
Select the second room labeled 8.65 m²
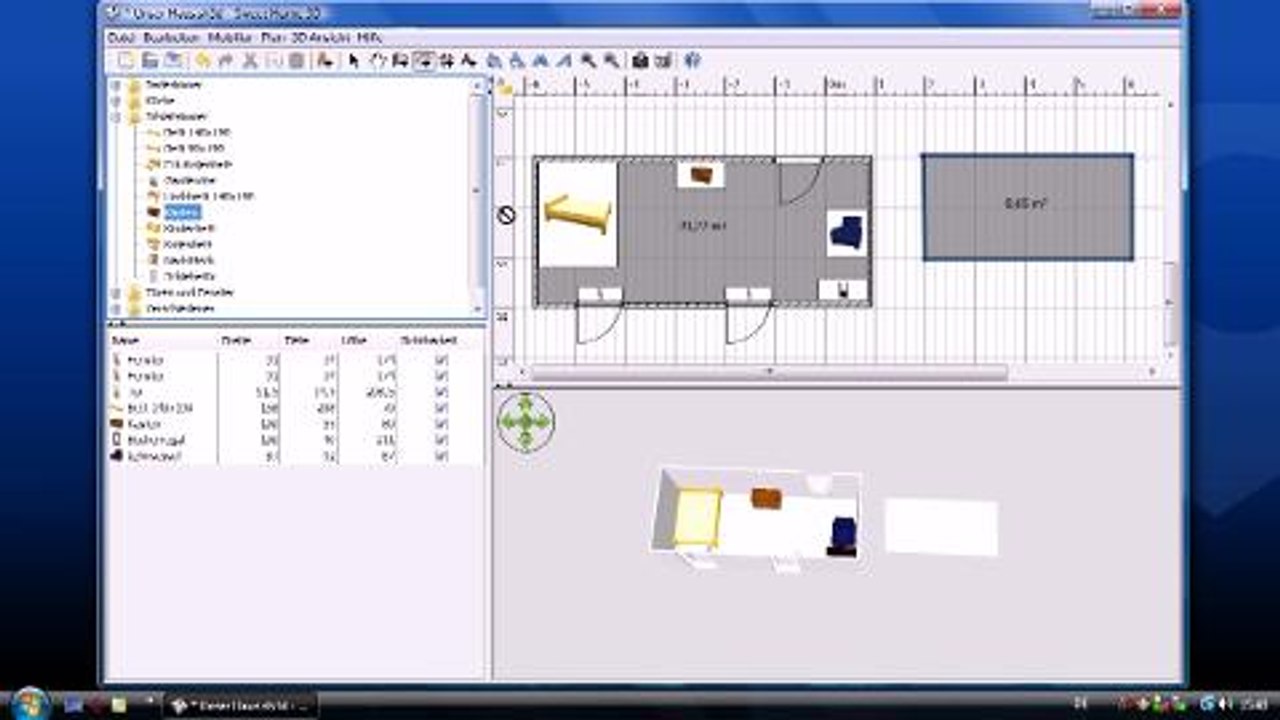(1027, 206)
